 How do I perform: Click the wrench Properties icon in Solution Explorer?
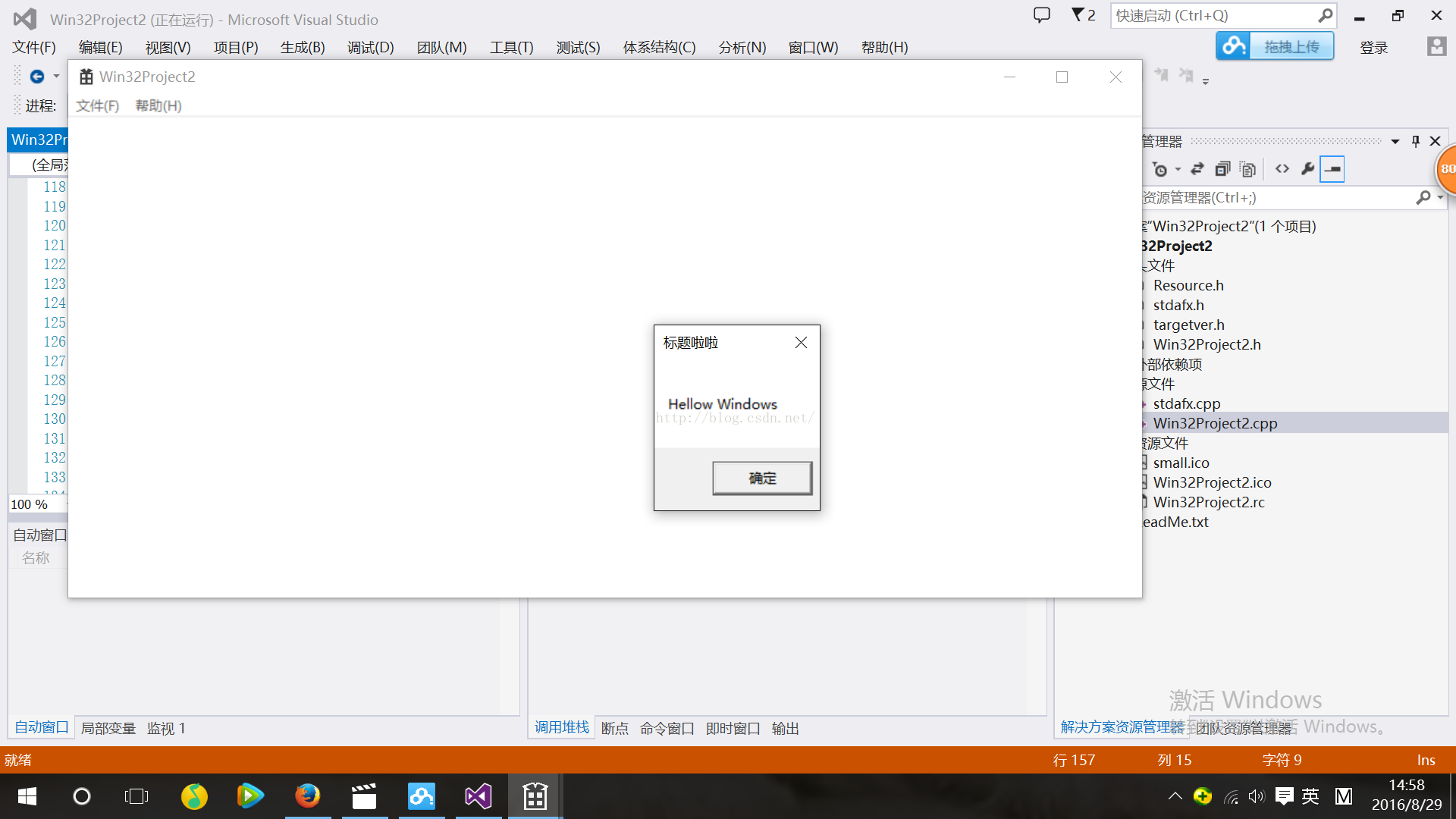click(1308, 168)
